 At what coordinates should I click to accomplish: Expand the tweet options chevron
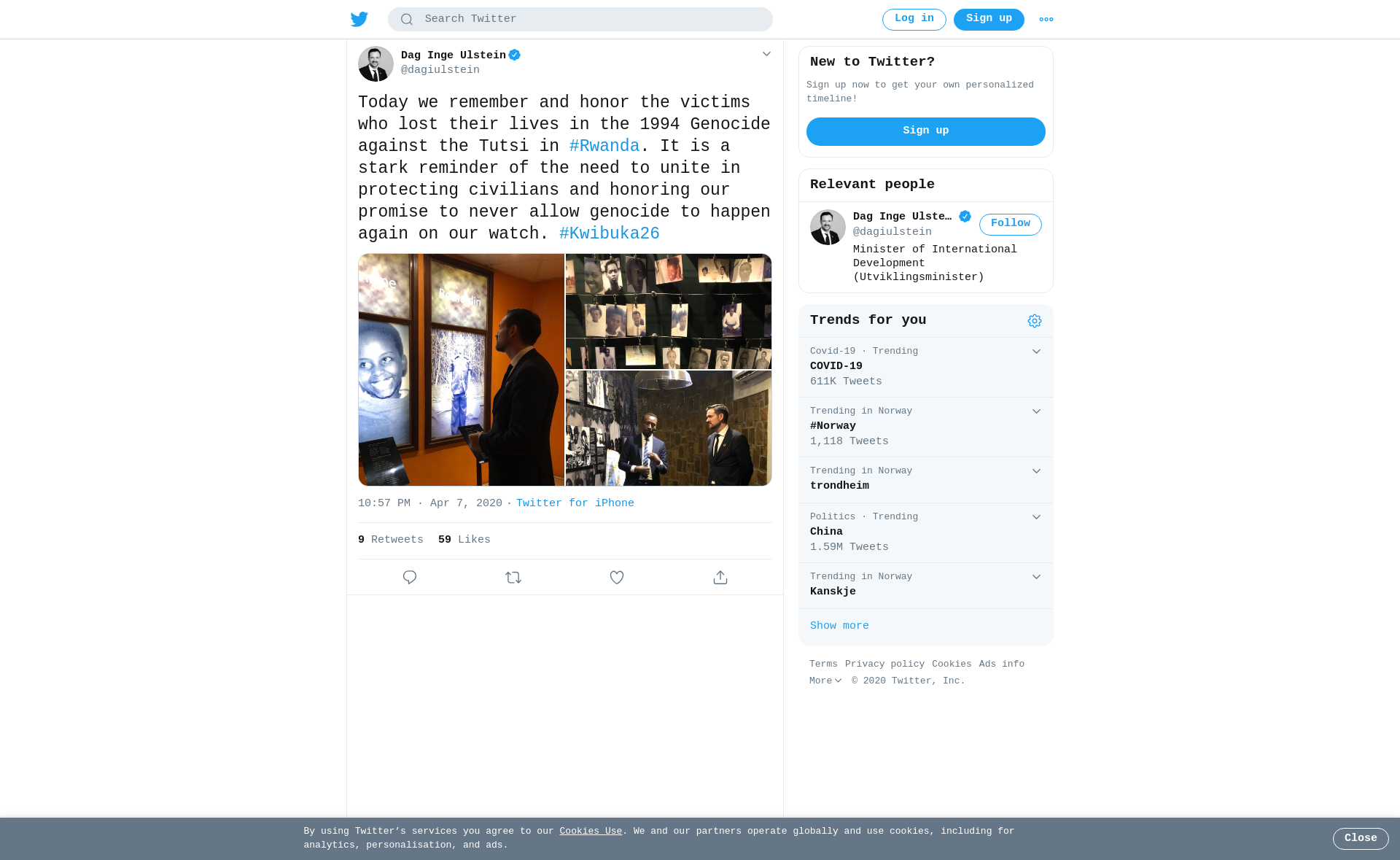click(x=766, y=54)
